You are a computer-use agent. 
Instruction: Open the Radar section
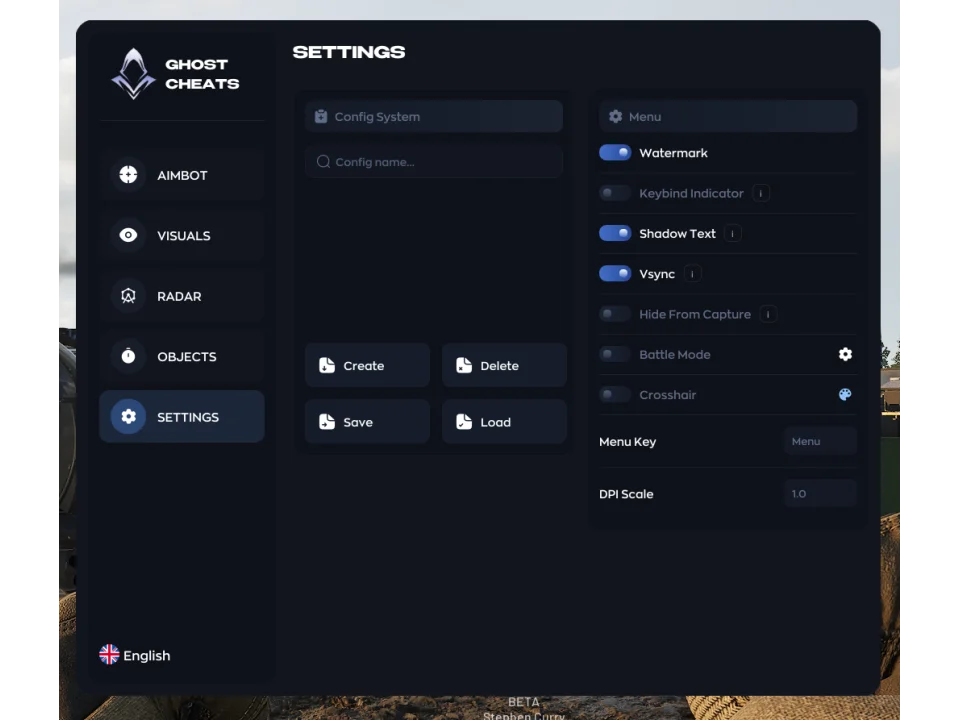point(182,296)
